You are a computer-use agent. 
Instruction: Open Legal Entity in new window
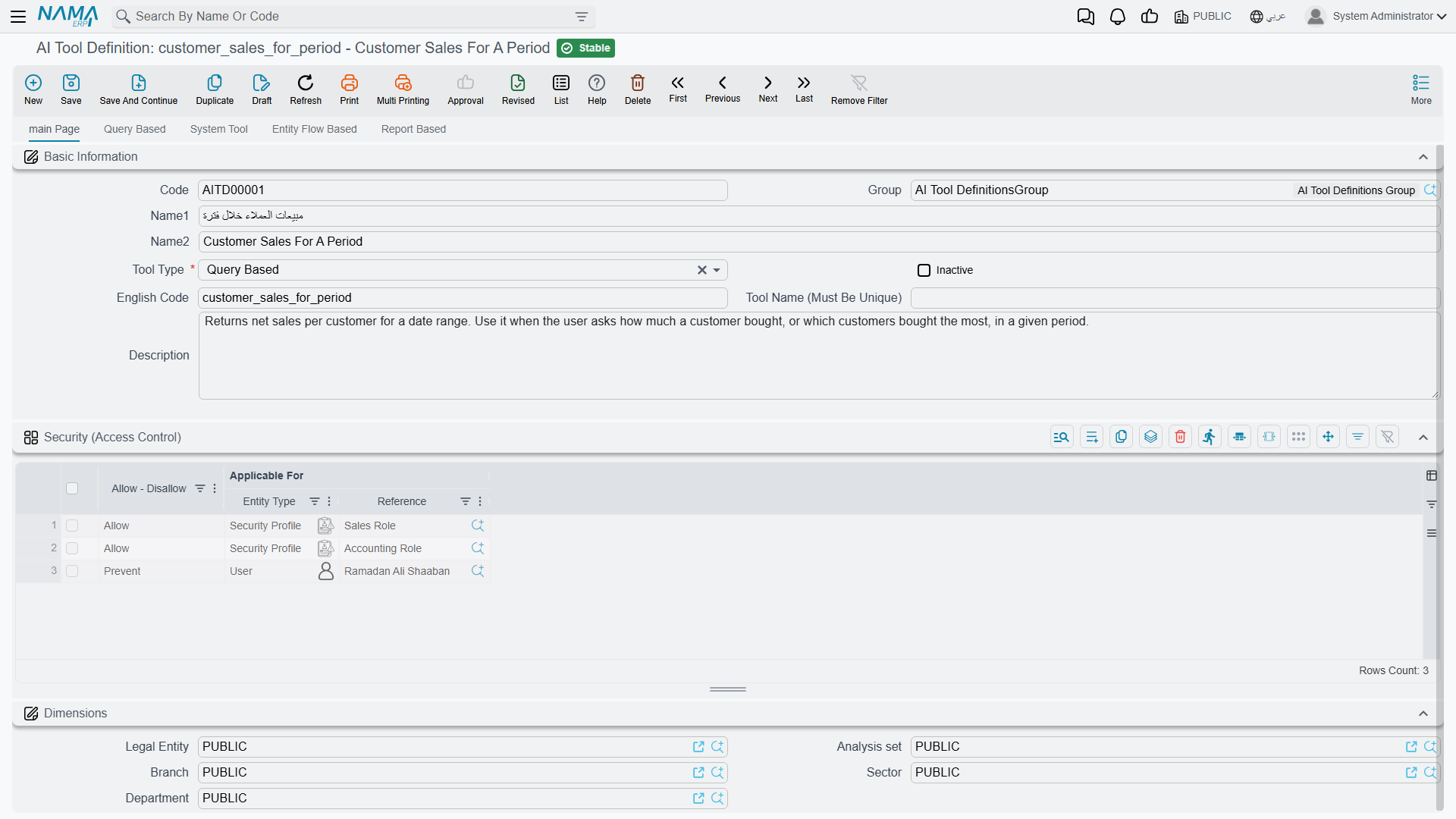(x=698, y=747)
